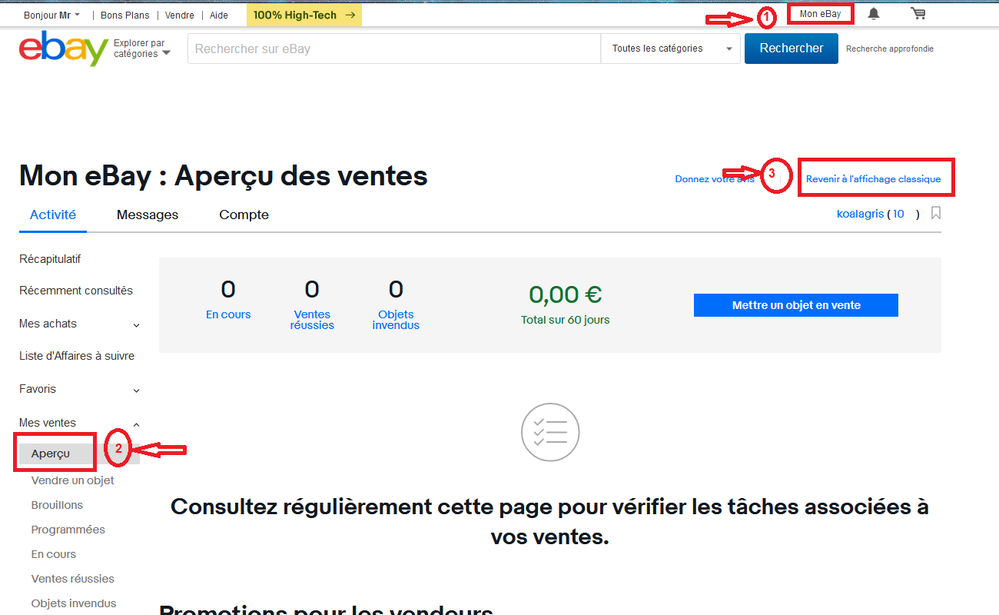The height and width of the screenshot is (615, 999).
Task: Click the Total sur 60 jours label
Action: [565, 320]
